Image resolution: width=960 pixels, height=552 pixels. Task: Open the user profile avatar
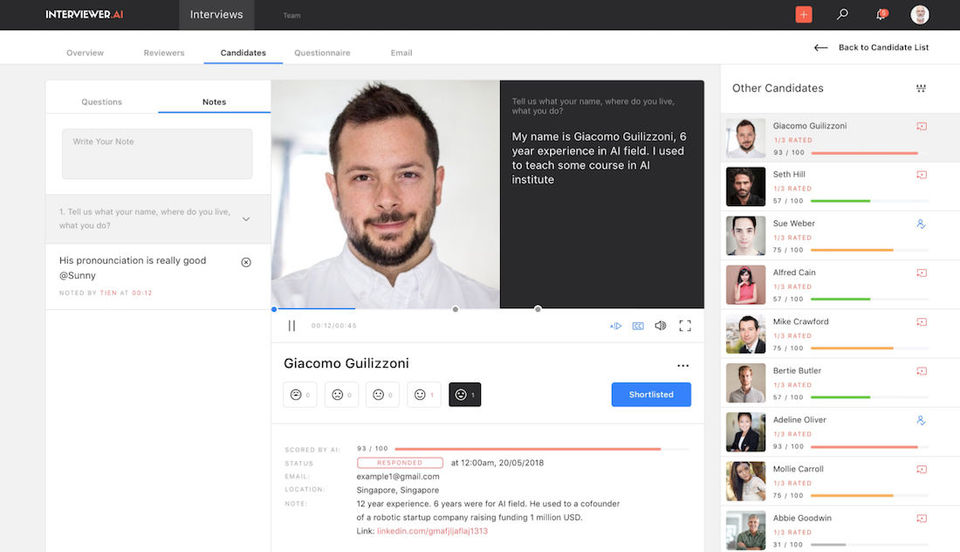(920, 14)
